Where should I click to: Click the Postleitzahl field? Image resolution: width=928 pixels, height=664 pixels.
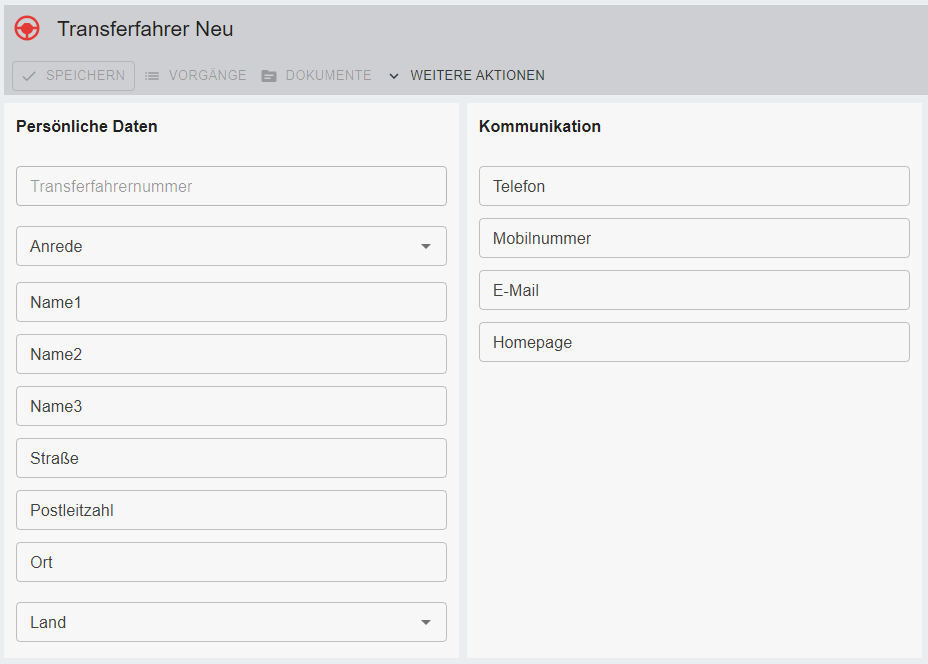(231, 510)
